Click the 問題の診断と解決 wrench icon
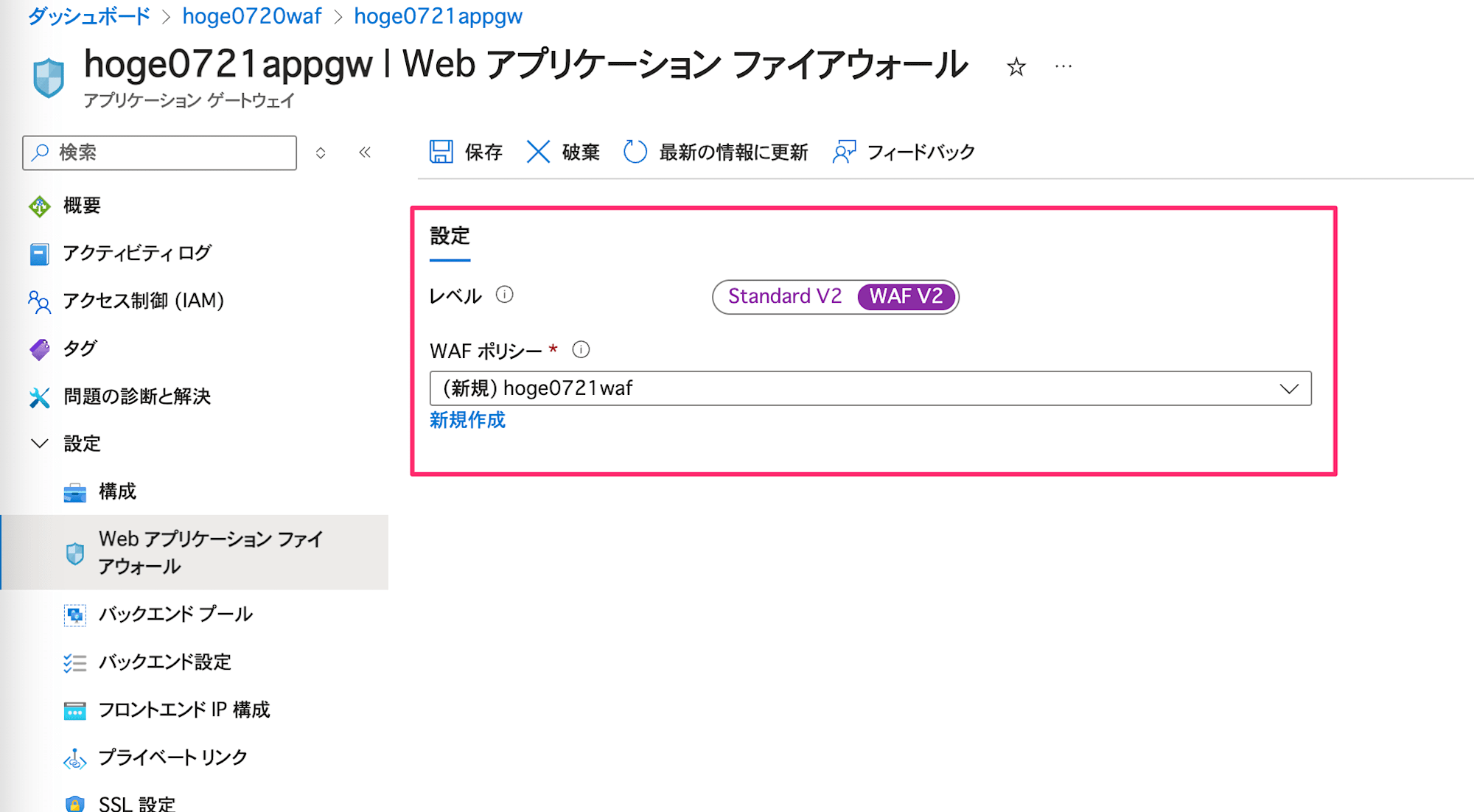This screenshot has height=812, width=1474. (39, 397)
